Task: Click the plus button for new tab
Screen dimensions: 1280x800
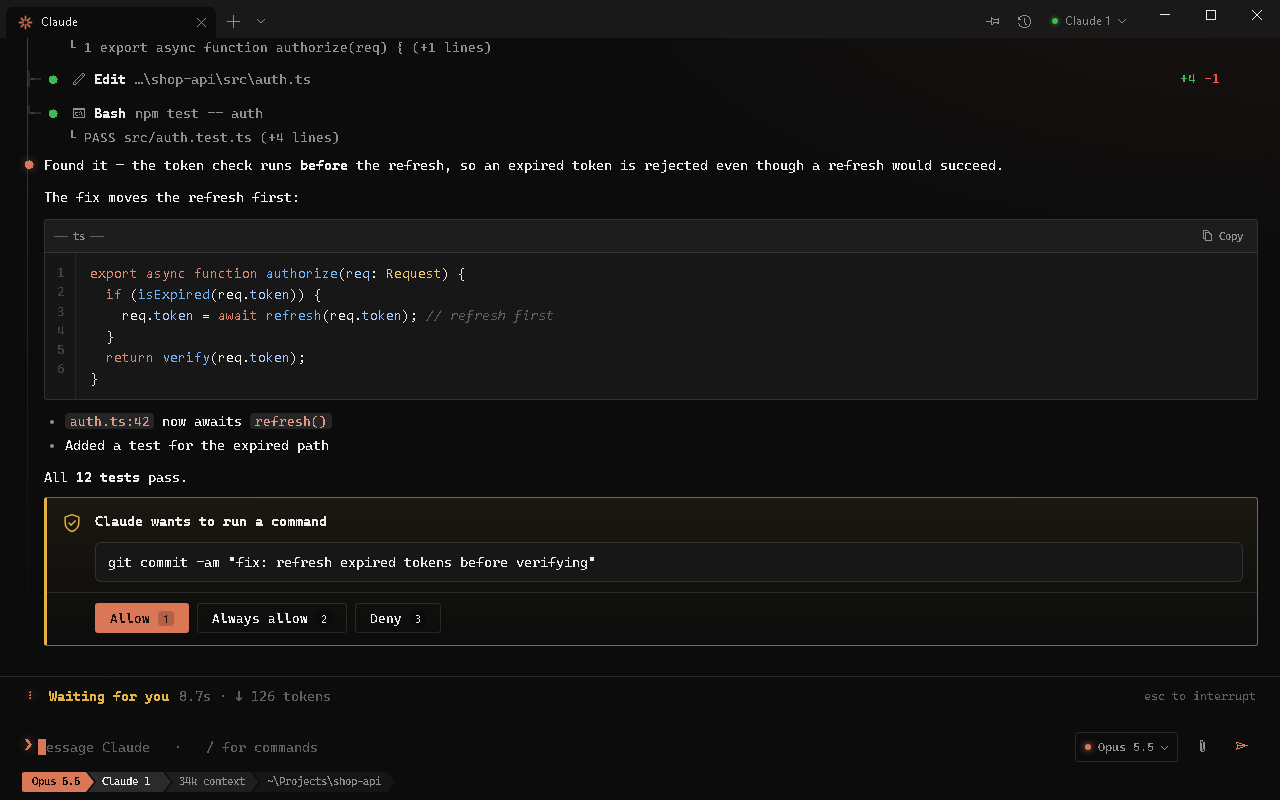Action: [233, 21]
